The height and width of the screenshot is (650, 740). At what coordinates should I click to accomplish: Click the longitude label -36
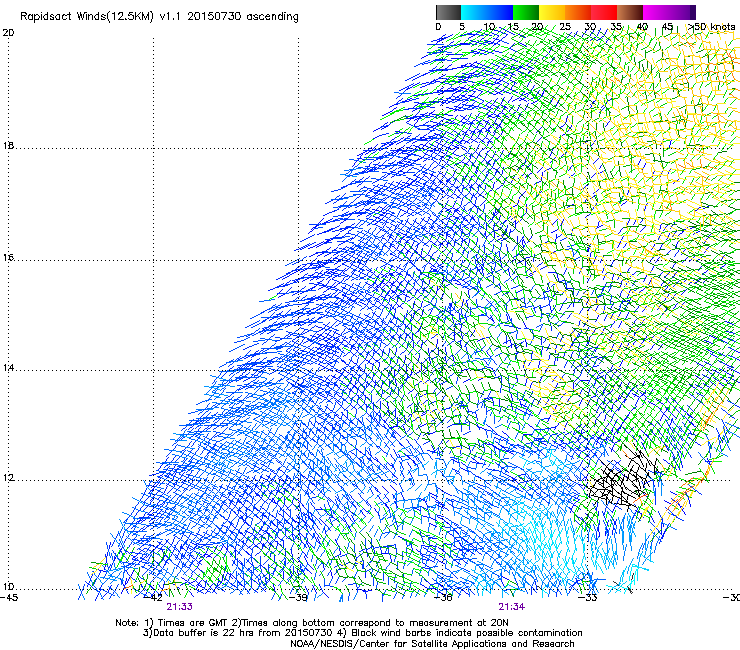click(x=443, y=598)
